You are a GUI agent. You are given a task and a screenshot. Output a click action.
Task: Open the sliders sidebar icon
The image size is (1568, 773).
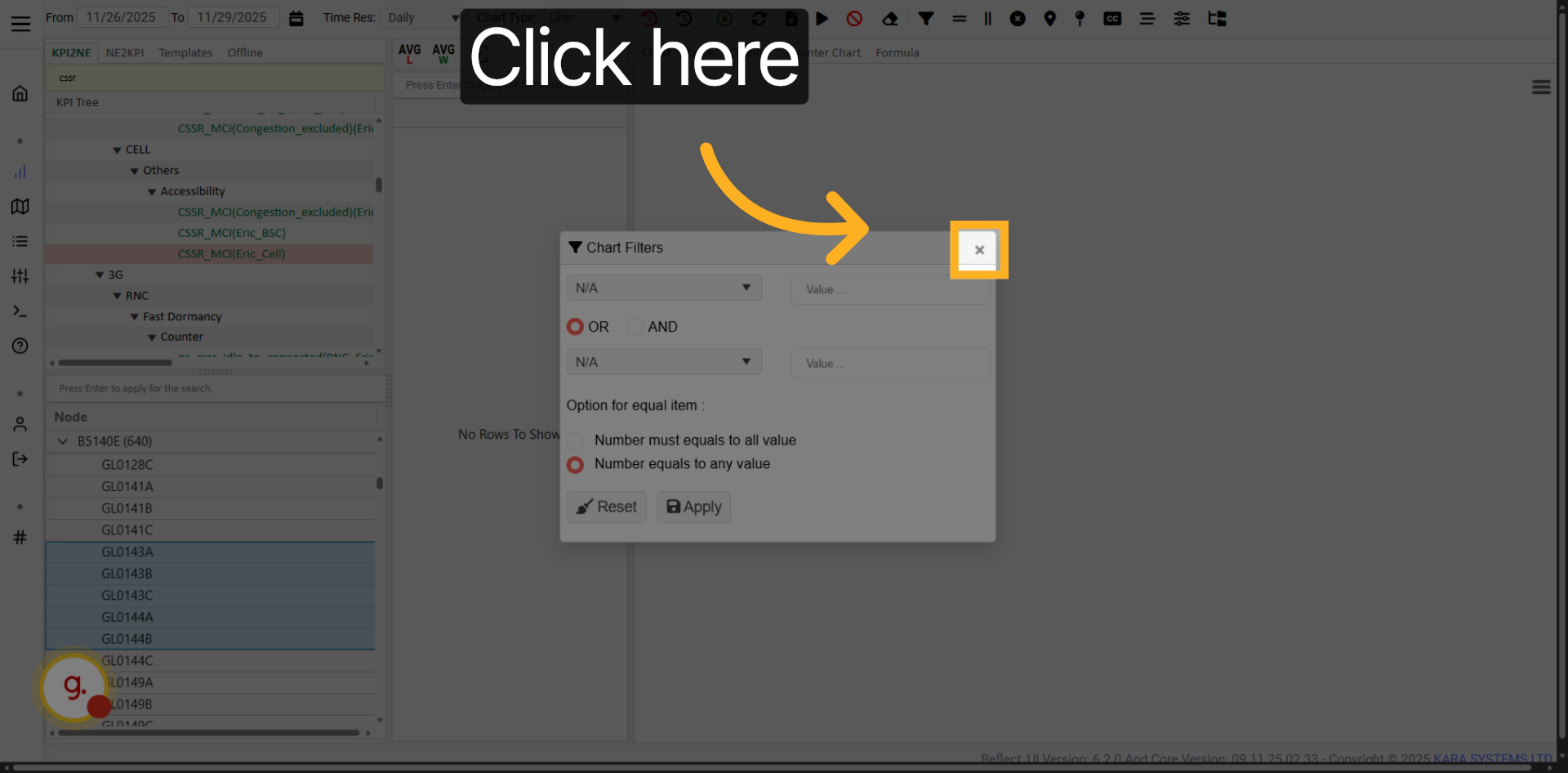click(x=20, y=276)
